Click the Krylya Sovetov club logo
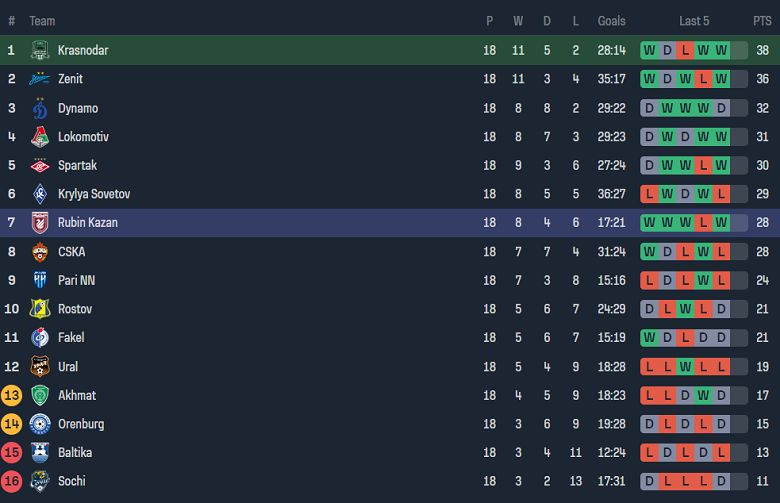The height and width of the screenshot is (503, 780). pyautogui.click(x=40, y=194)
